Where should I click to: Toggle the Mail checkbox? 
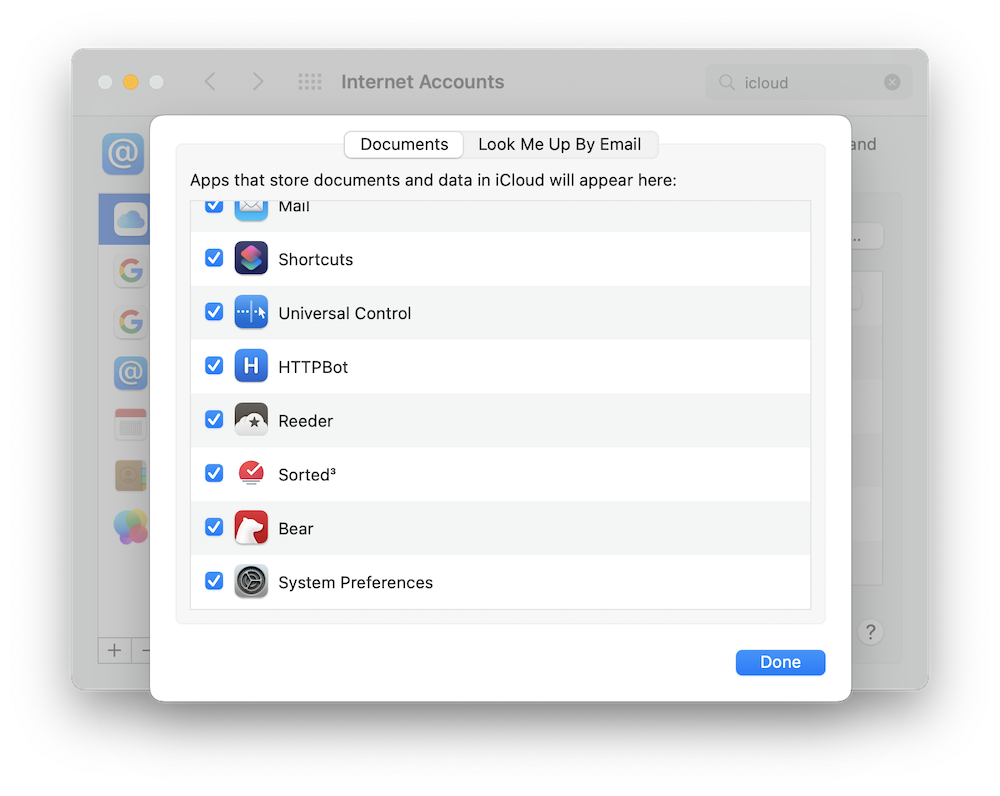coord(213,204)
